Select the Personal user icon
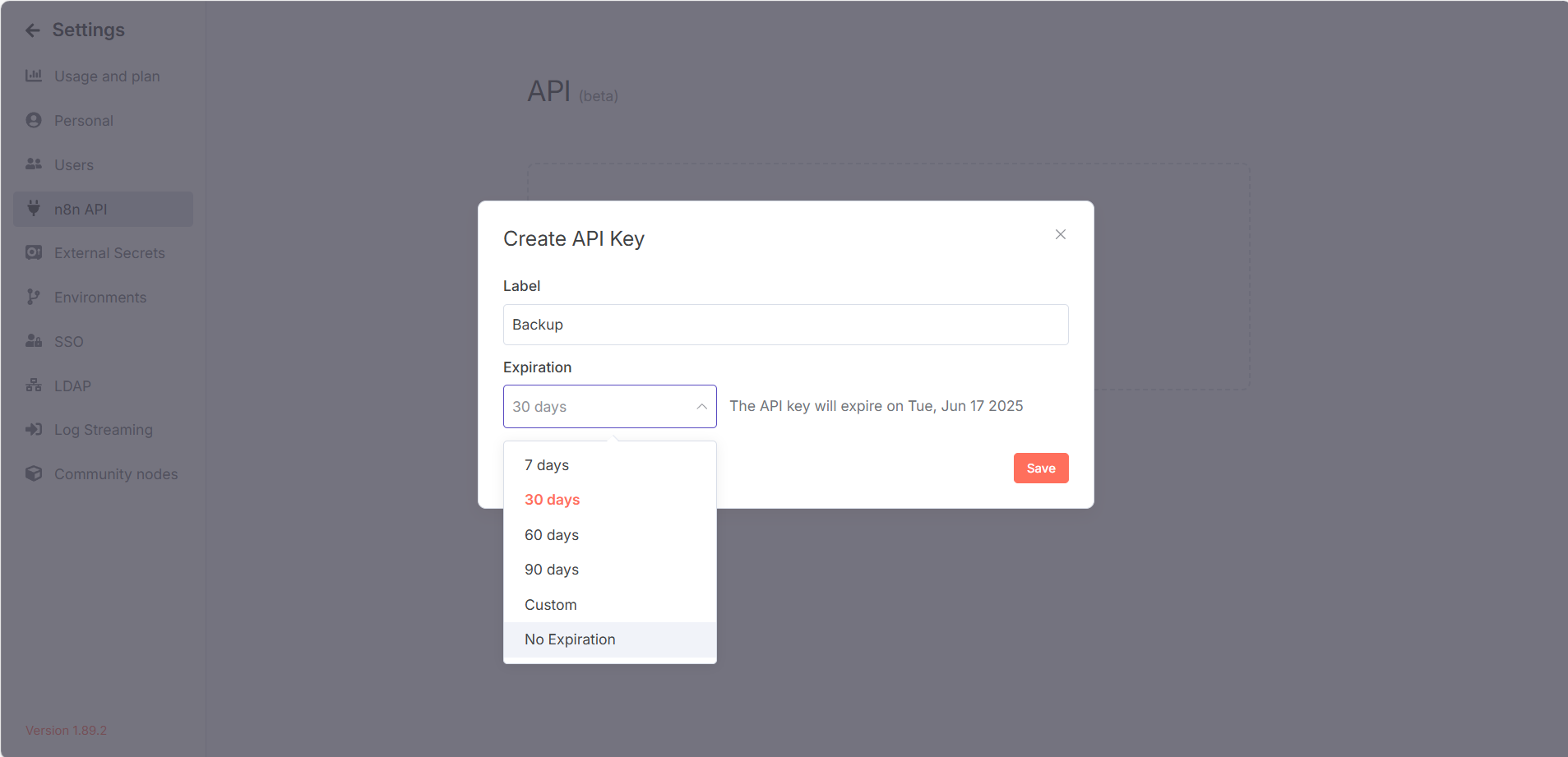1568x757 pixels. 34,120
